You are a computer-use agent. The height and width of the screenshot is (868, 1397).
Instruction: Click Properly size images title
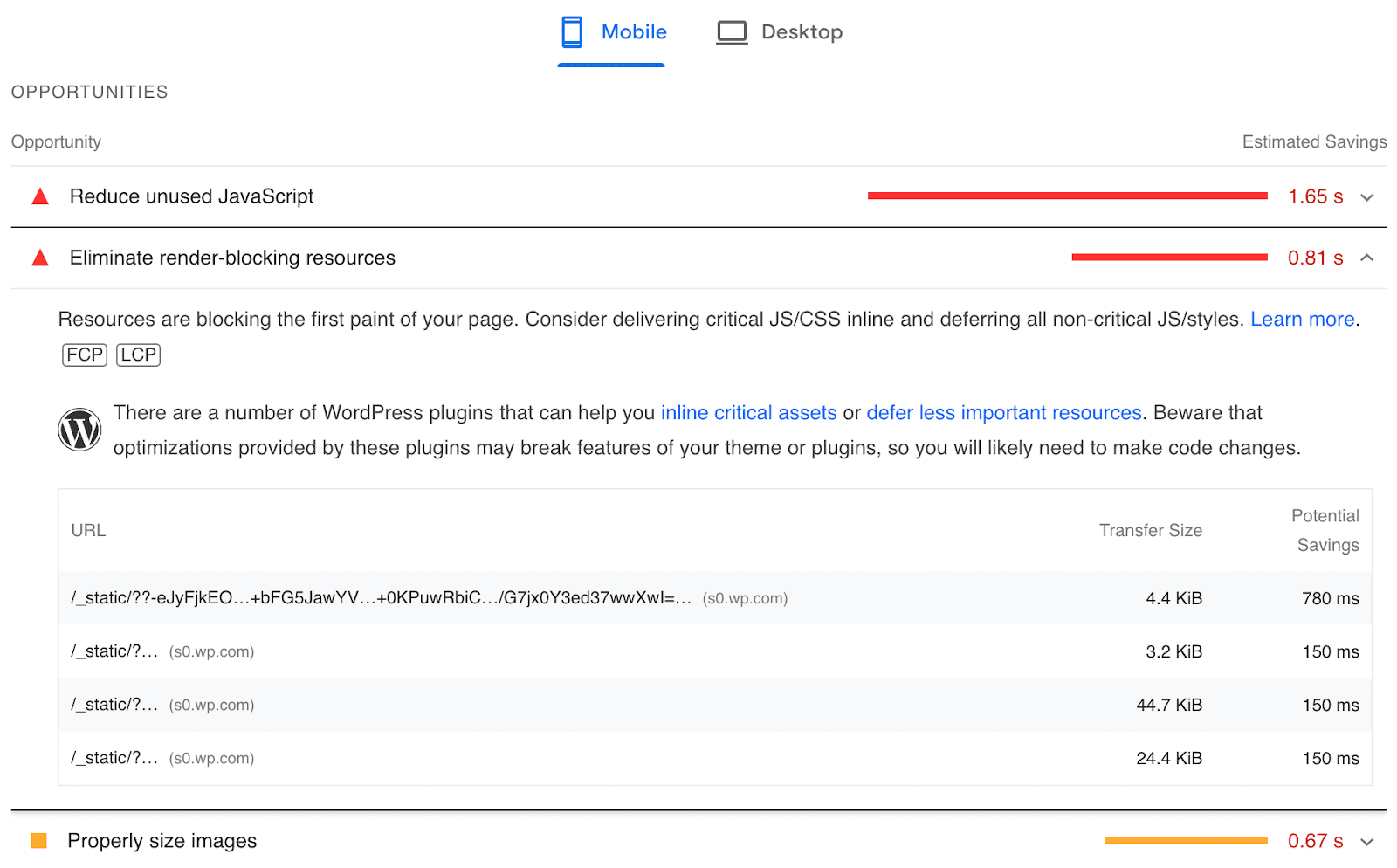(x=162, y=841)
